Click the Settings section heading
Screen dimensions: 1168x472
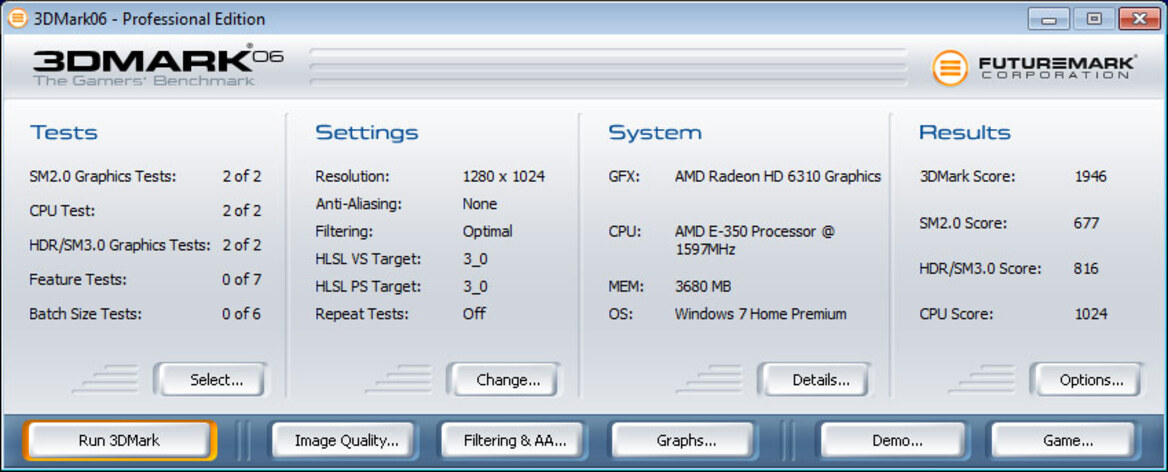366,133
